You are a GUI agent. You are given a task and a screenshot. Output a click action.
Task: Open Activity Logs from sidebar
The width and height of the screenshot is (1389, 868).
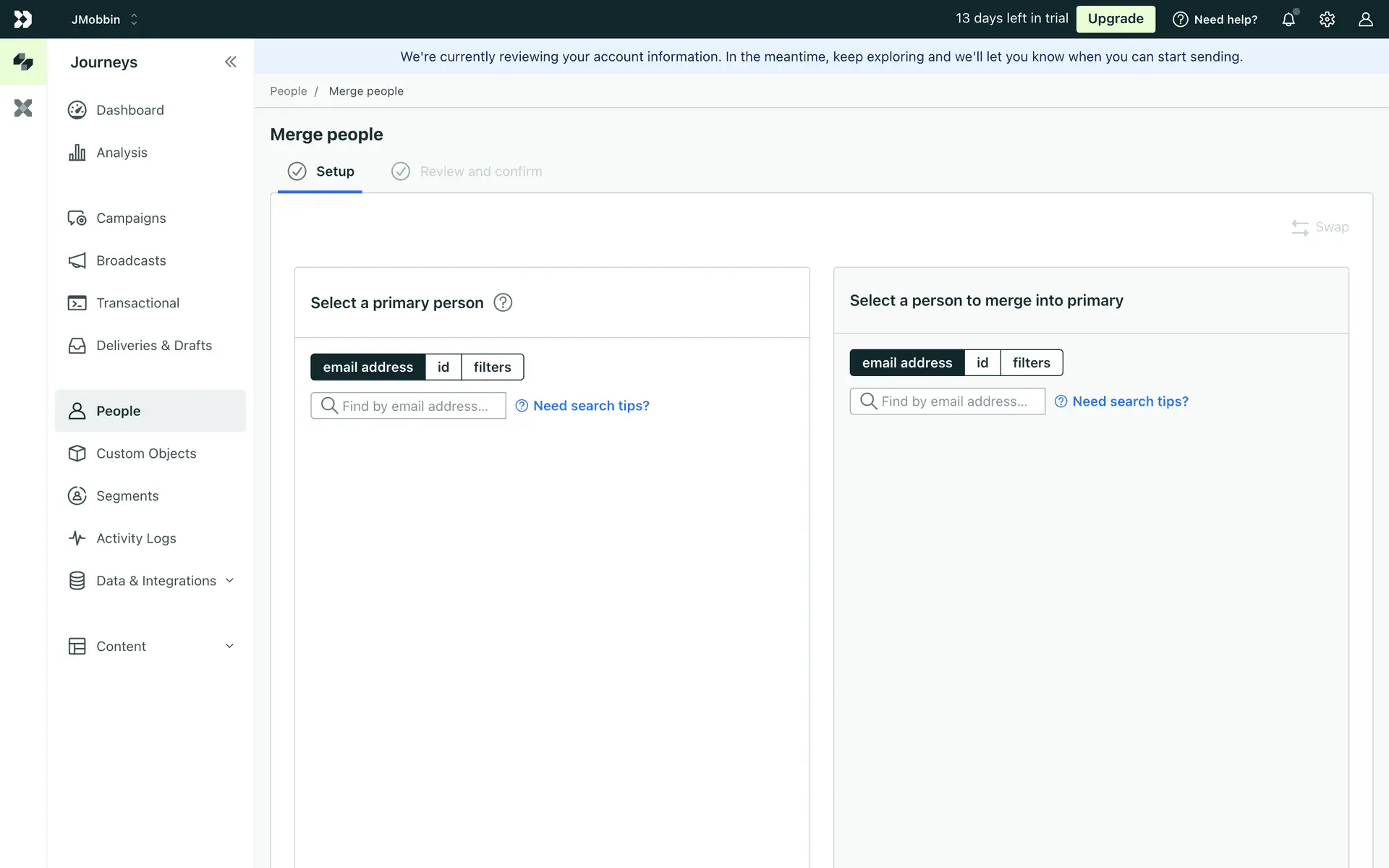click(136, 538)
